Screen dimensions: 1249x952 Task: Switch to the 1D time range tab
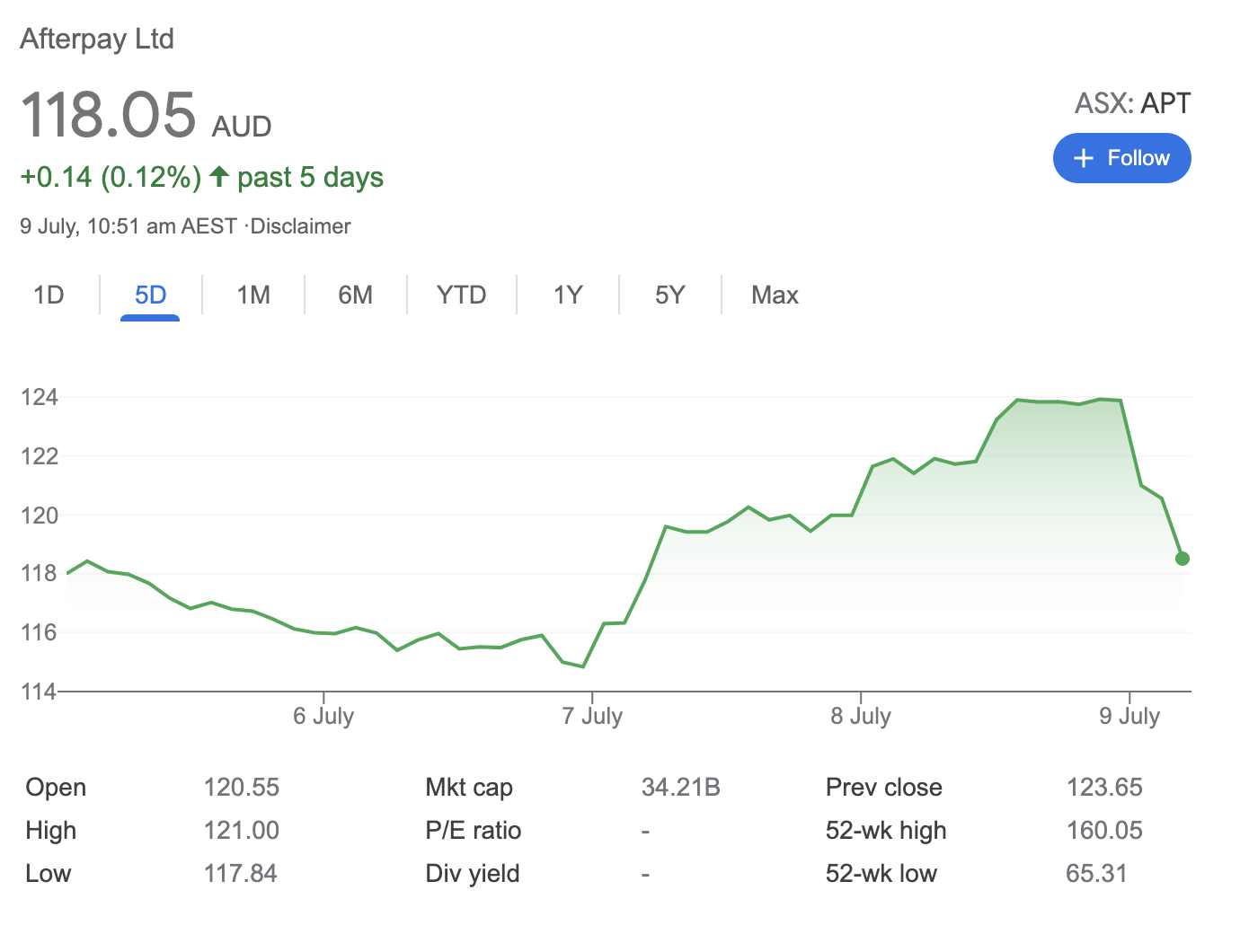point(49,295)
